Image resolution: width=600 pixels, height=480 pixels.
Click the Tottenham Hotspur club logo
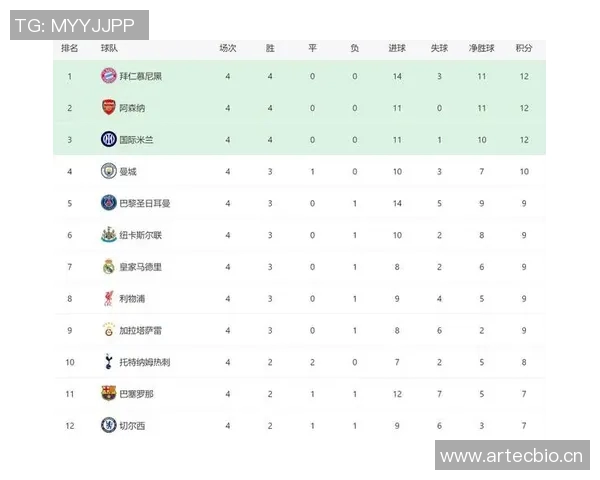[108, 362]
